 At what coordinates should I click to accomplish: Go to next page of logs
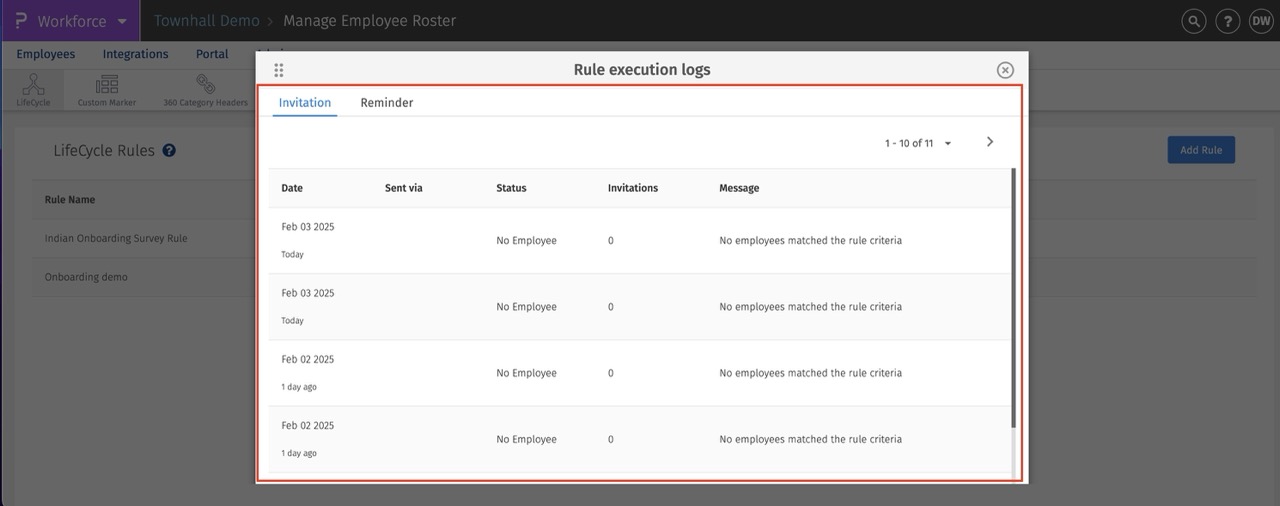point(990,142)
